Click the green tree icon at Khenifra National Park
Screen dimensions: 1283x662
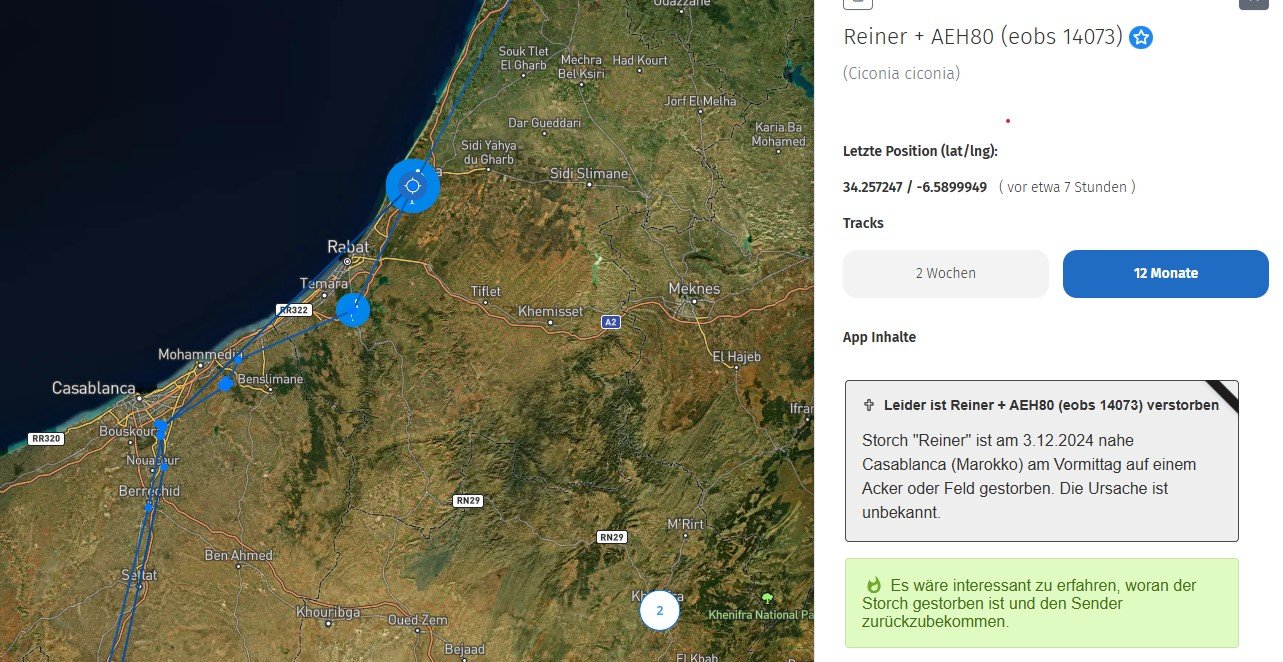coord(767,597)
